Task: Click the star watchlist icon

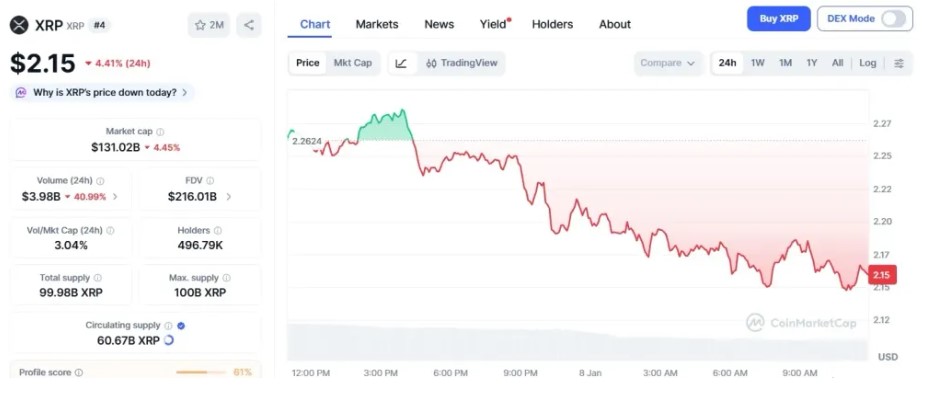Action: coord(200,25)
